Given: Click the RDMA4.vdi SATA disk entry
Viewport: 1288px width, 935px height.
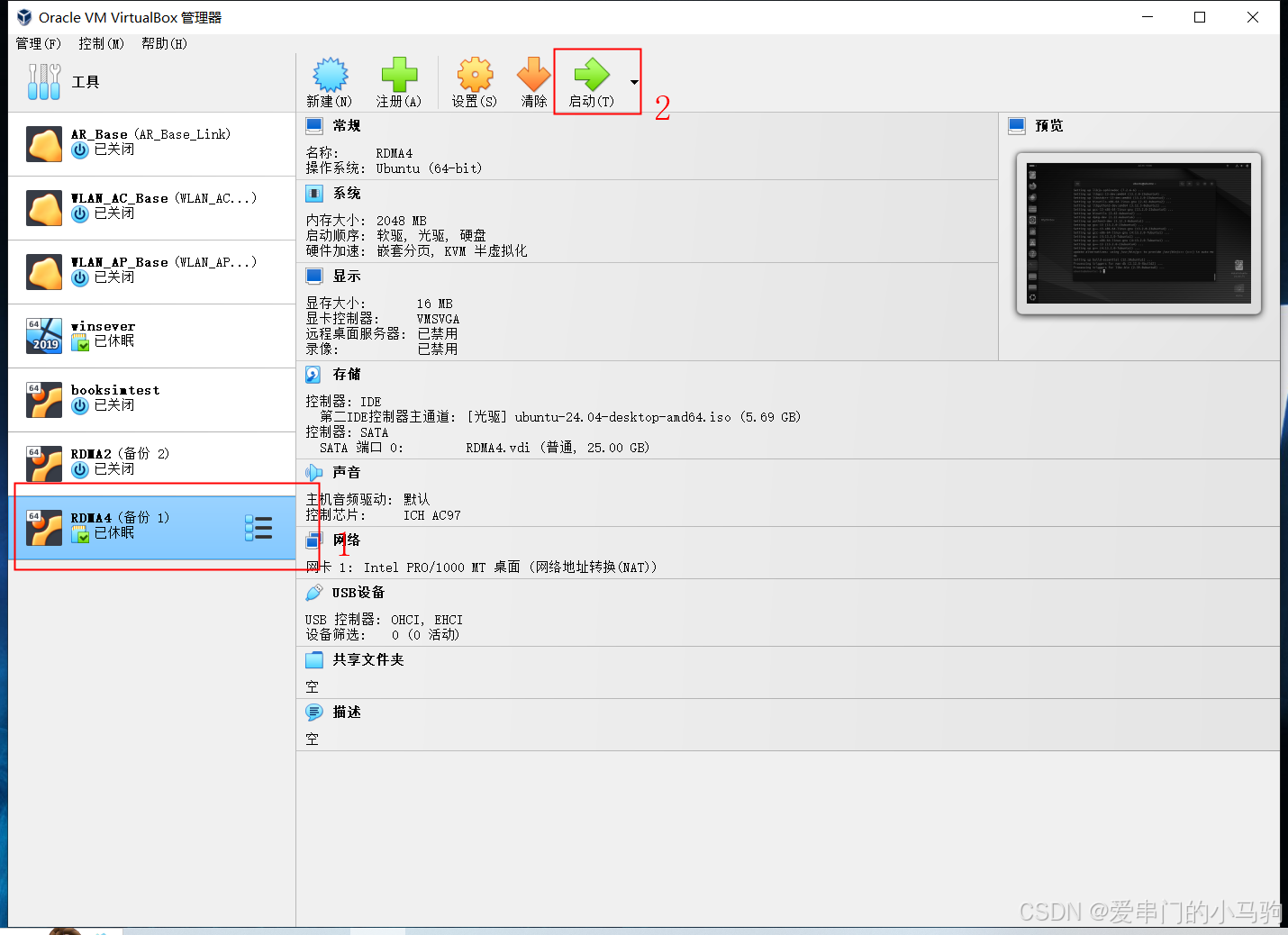Looking at the screenshot, I should [558, 448].
